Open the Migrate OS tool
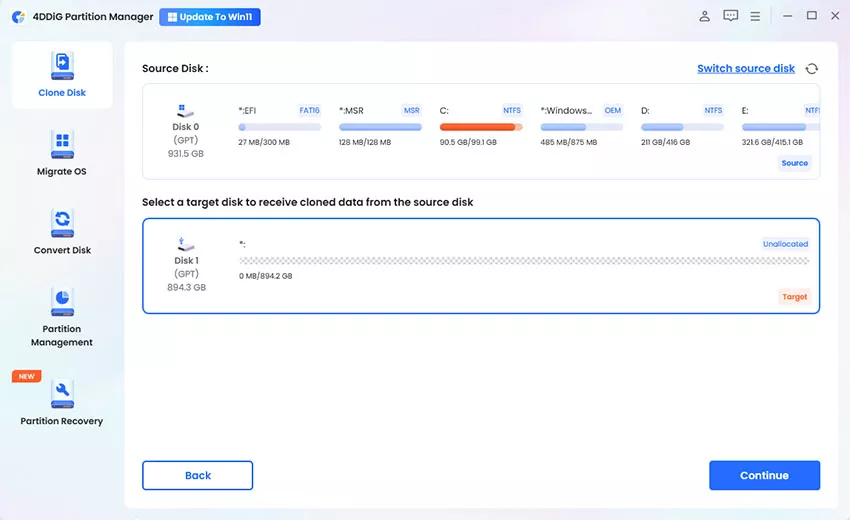 62,145
